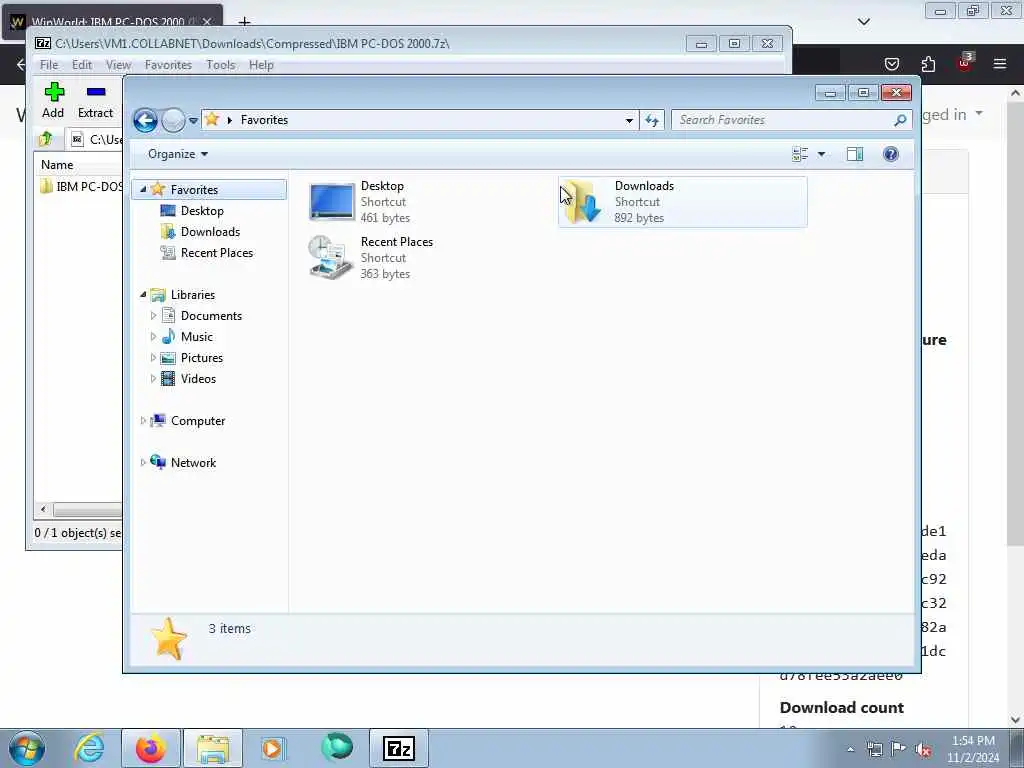The width and height of the screenshot is (1024, 768).
Task: Click the magnifier icon in Search Favorites
Action: coord(900,120)
